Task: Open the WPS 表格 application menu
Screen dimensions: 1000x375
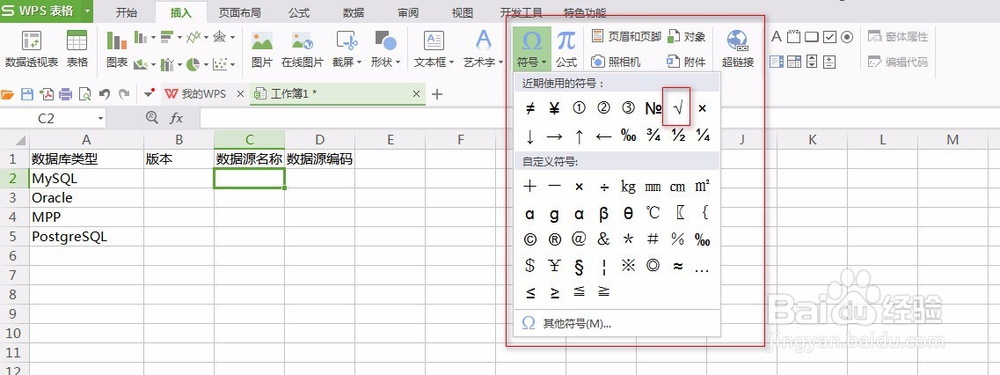Action: (46, 11)
